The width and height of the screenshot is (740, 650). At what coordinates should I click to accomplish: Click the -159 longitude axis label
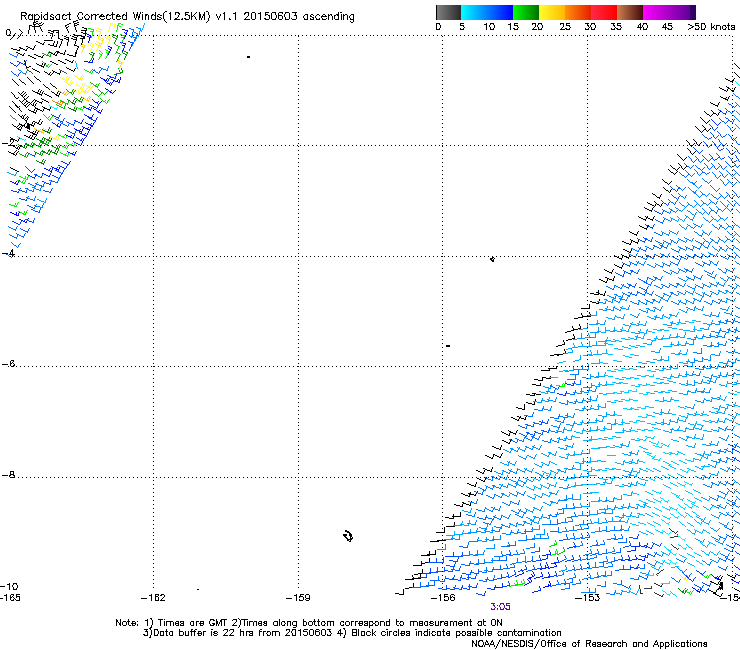298,598
